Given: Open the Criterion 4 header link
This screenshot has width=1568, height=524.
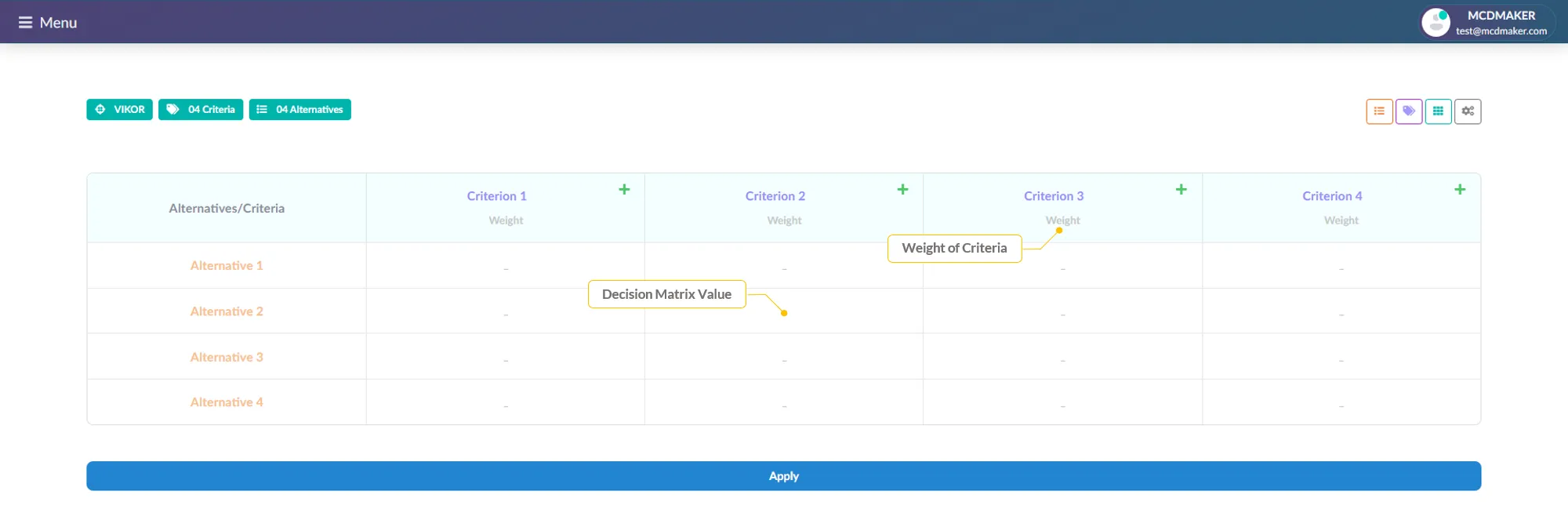Looking at the screenshot, I should coord(1332,196).
